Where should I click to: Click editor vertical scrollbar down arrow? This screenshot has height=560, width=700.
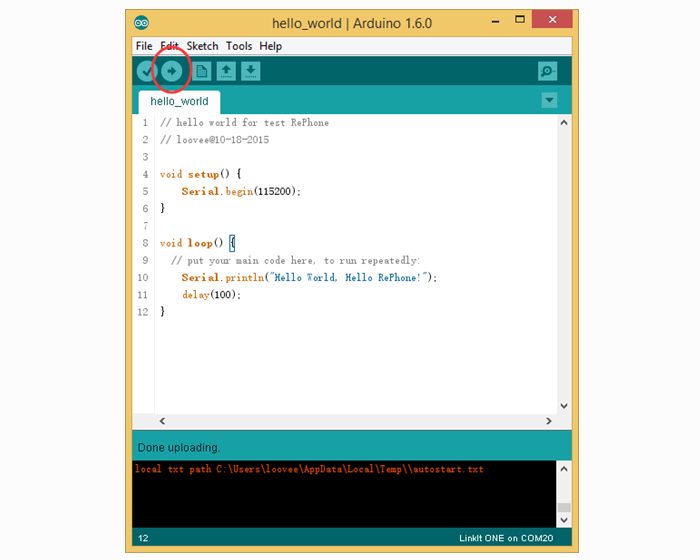click(564, 406)
